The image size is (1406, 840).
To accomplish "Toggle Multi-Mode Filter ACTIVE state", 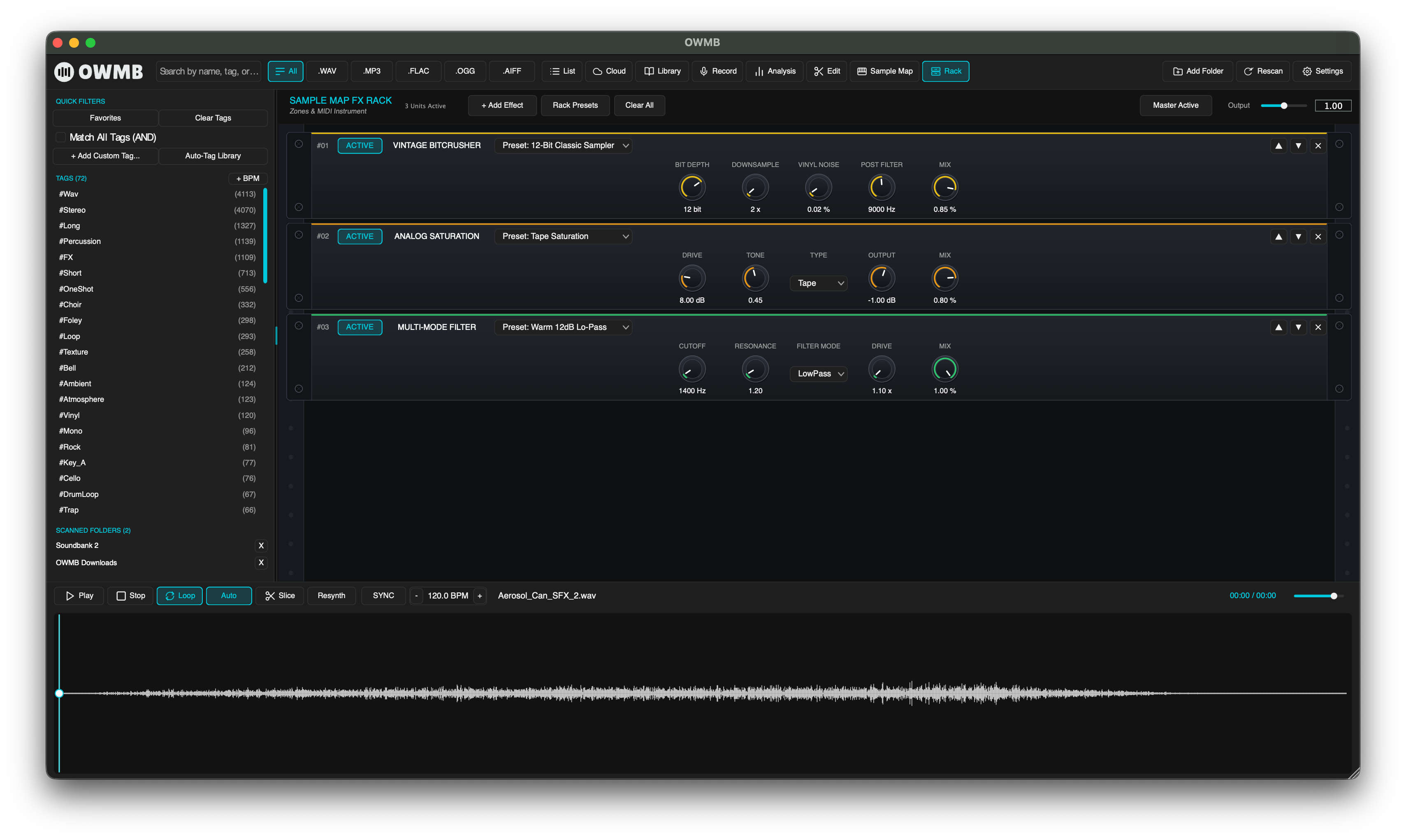I will (x=360, y=327).
